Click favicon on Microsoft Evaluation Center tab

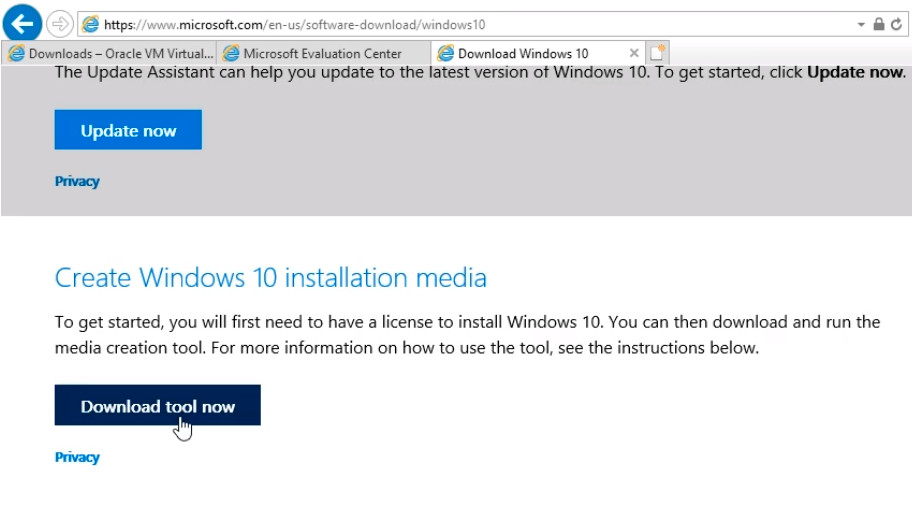[231, 54]
